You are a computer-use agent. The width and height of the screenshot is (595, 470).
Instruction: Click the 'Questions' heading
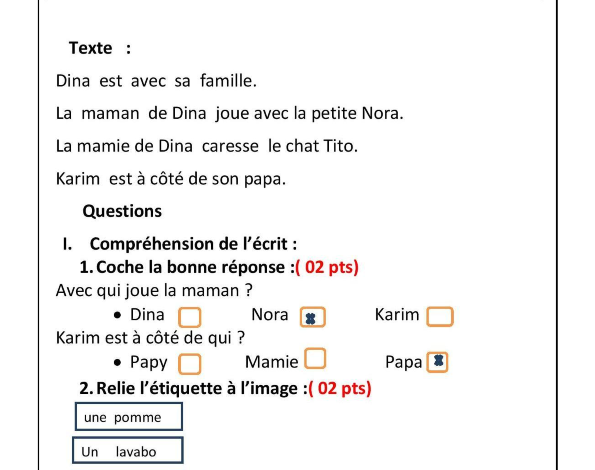click(x=122, y=211)
